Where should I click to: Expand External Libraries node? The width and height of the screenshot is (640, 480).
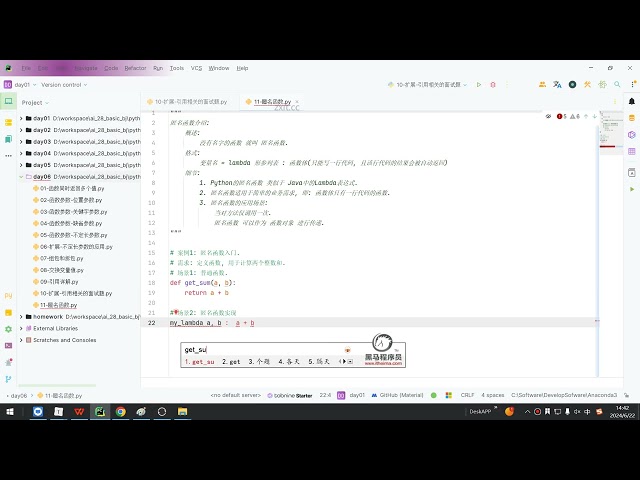pos(21,328)
